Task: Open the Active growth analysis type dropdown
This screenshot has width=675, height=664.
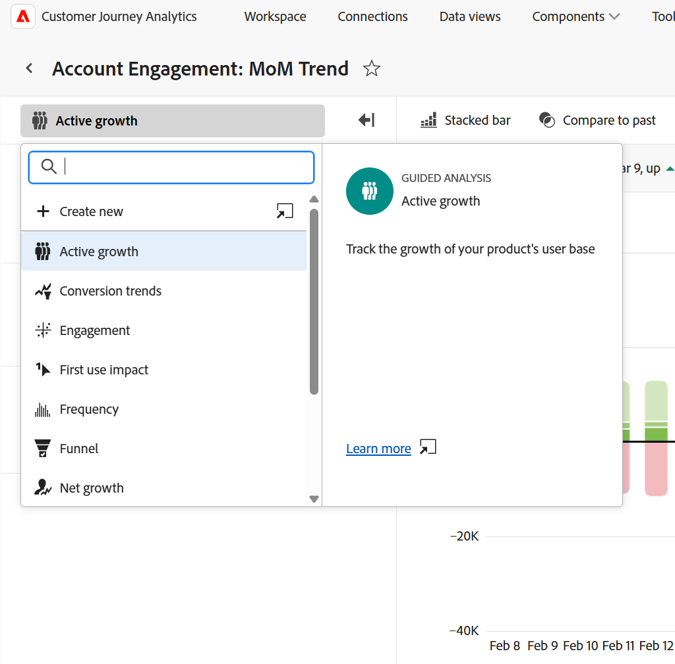Action: (173, 121)
